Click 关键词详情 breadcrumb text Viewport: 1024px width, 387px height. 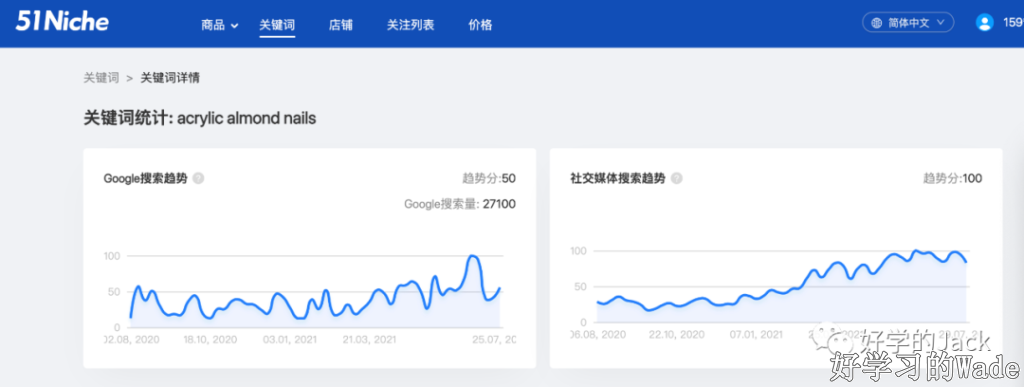(x=170, y=78)
